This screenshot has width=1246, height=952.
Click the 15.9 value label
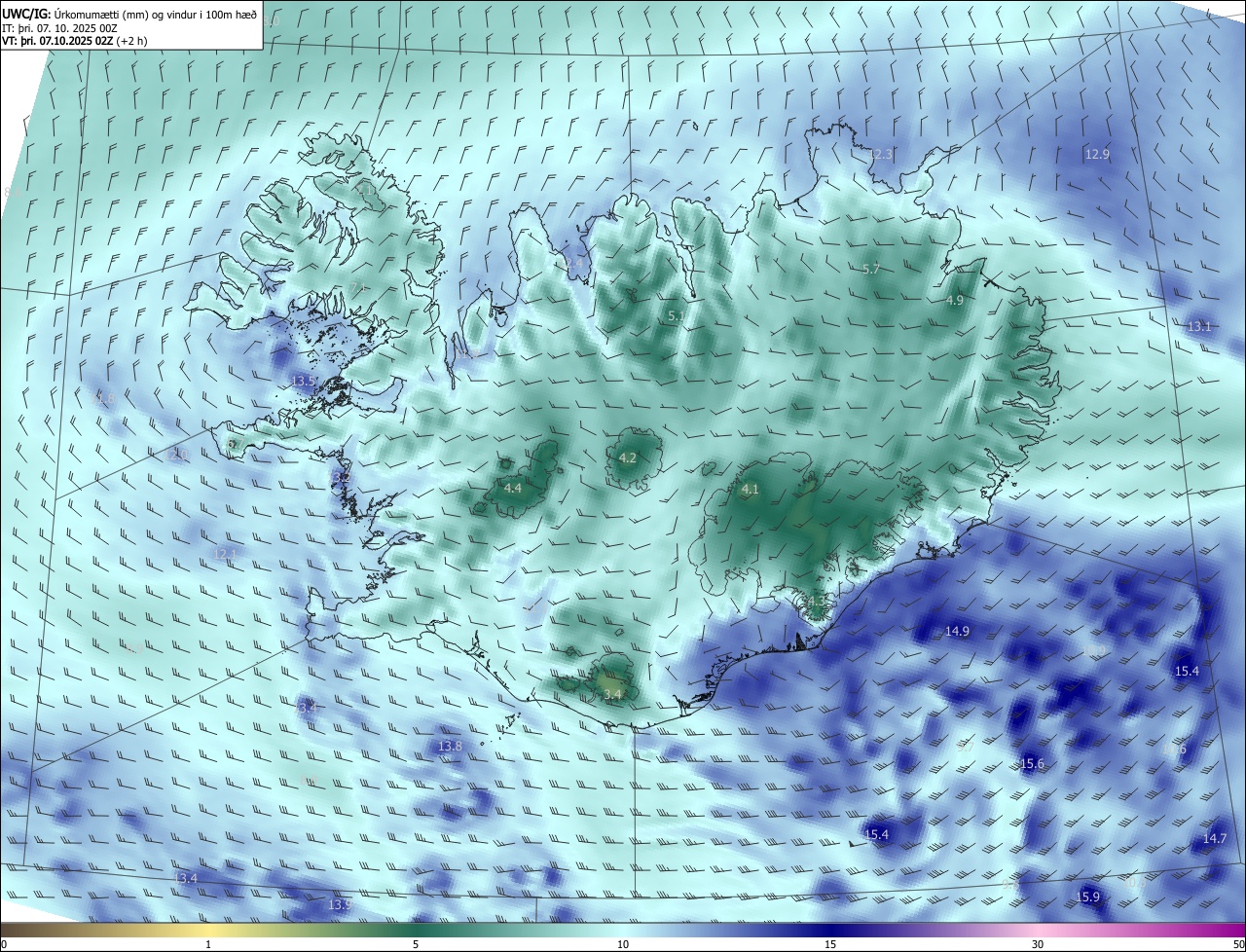coord(1088,897)
